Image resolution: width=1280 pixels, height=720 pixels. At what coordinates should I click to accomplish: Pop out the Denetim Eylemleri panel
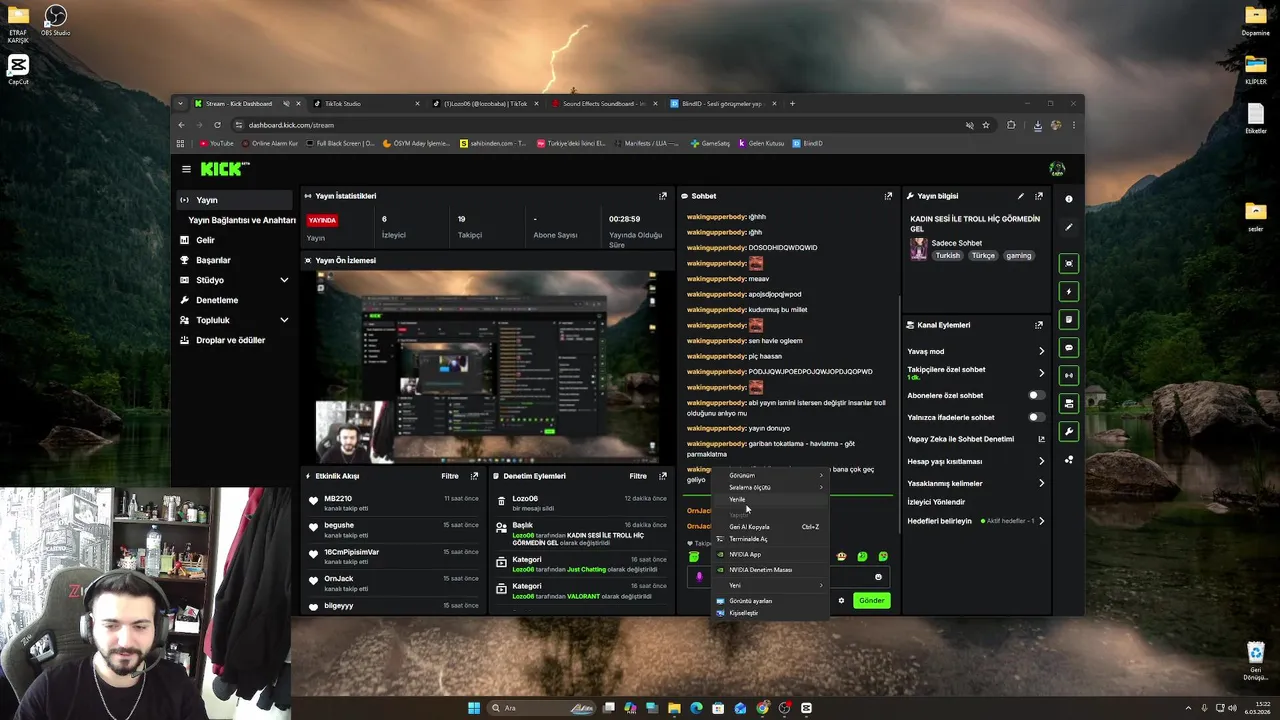662,476
